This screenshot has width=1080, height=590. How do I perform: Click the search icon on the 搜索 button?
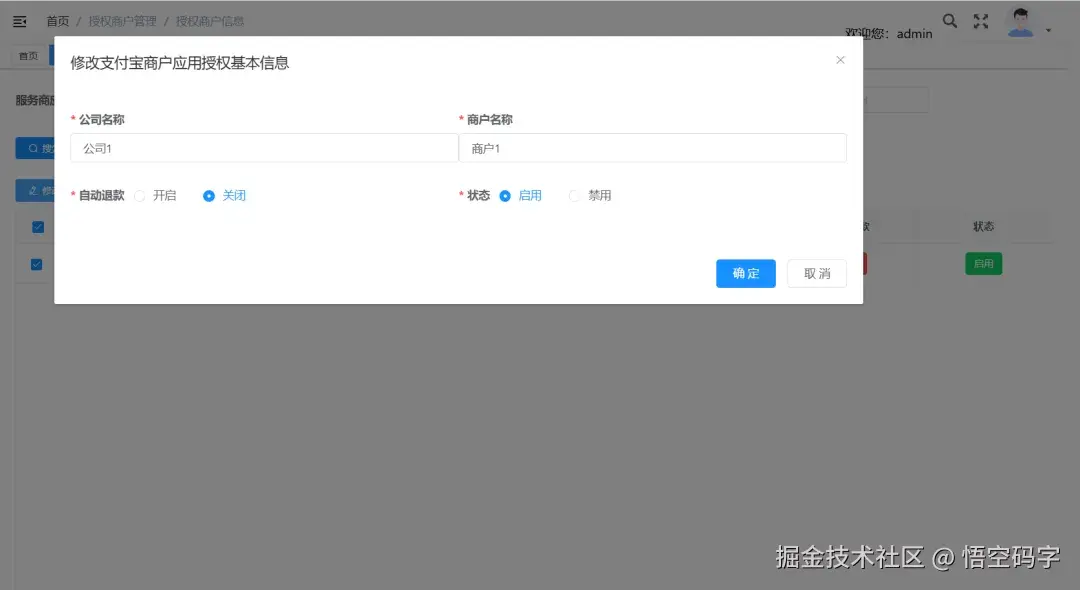click(33, 147)
